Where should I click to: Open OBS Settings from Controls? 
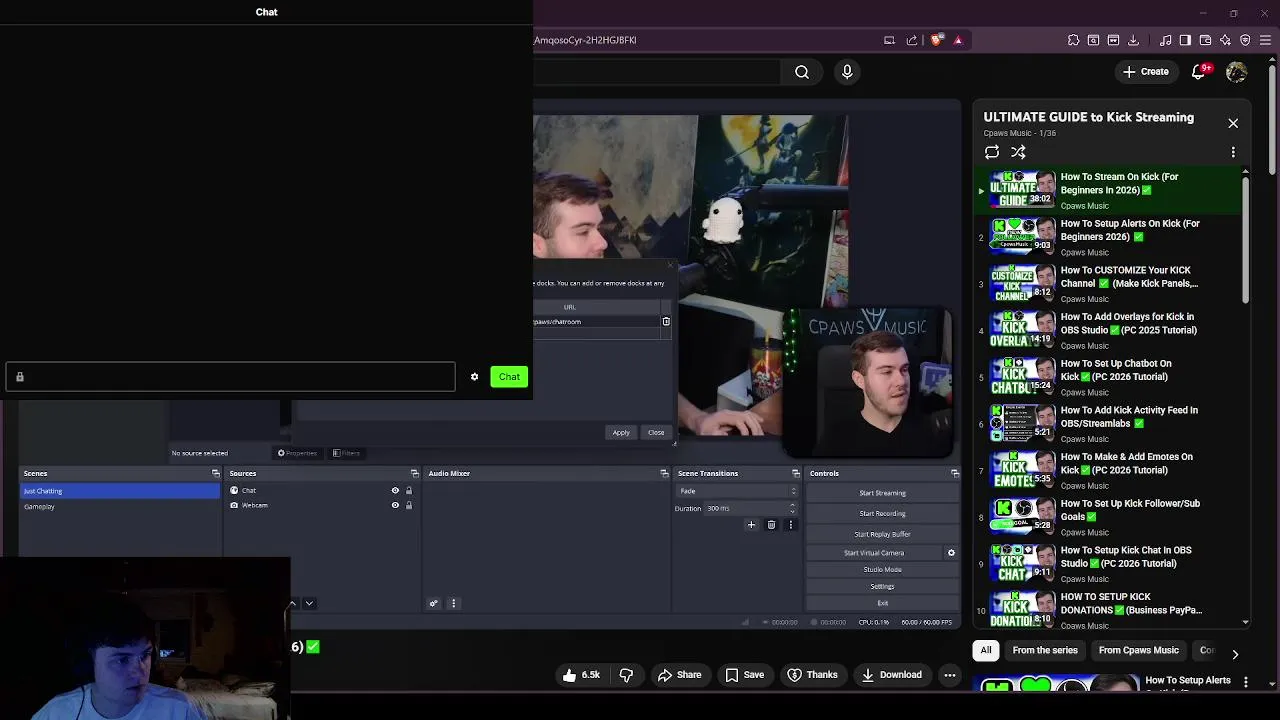882,586
